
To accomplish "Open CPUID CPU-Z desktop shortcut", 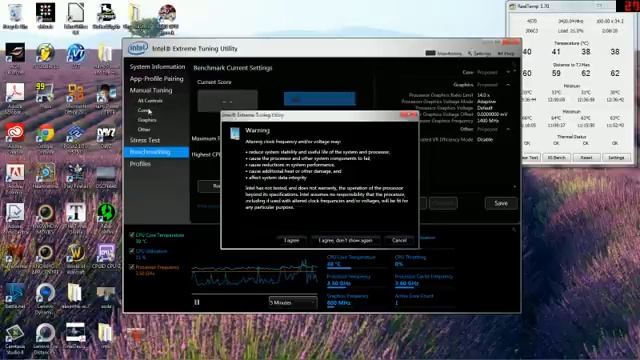I will [106, 257].
